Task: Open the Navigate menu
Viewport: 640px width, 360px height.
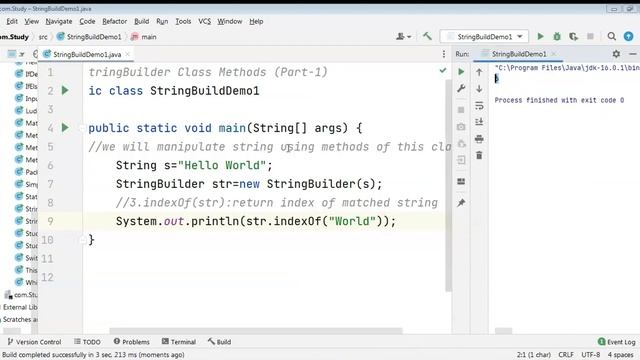Action: (59, 21)
